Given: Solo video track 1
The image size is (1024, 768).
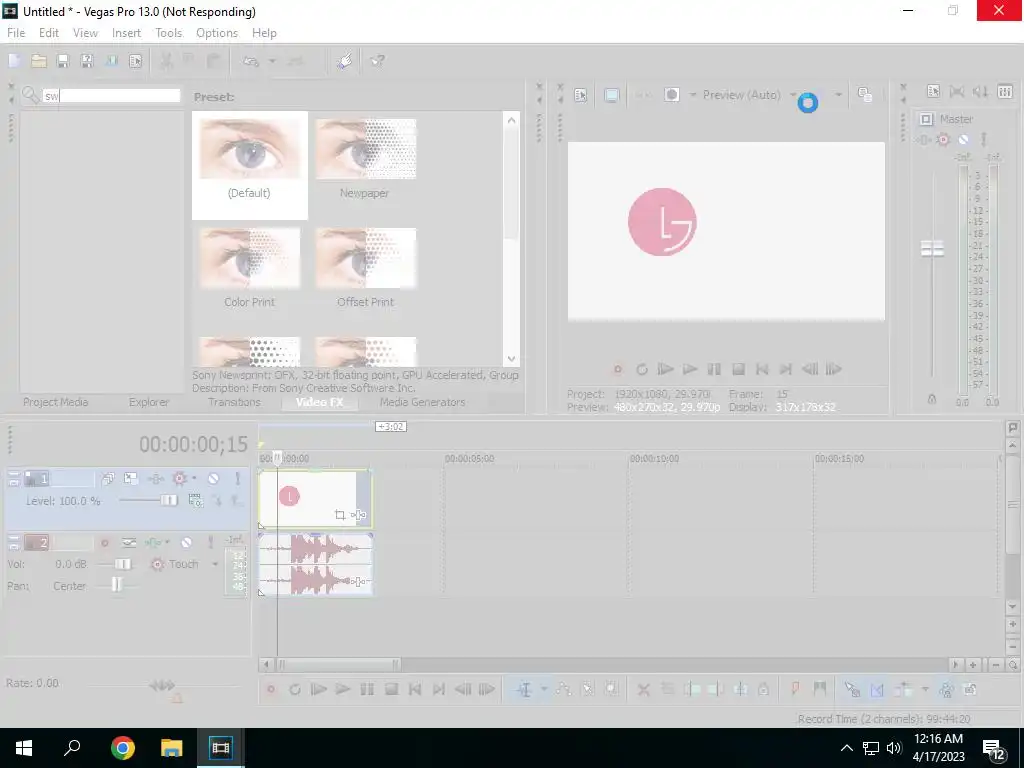Looking at the screenshot, I should 237,479.
